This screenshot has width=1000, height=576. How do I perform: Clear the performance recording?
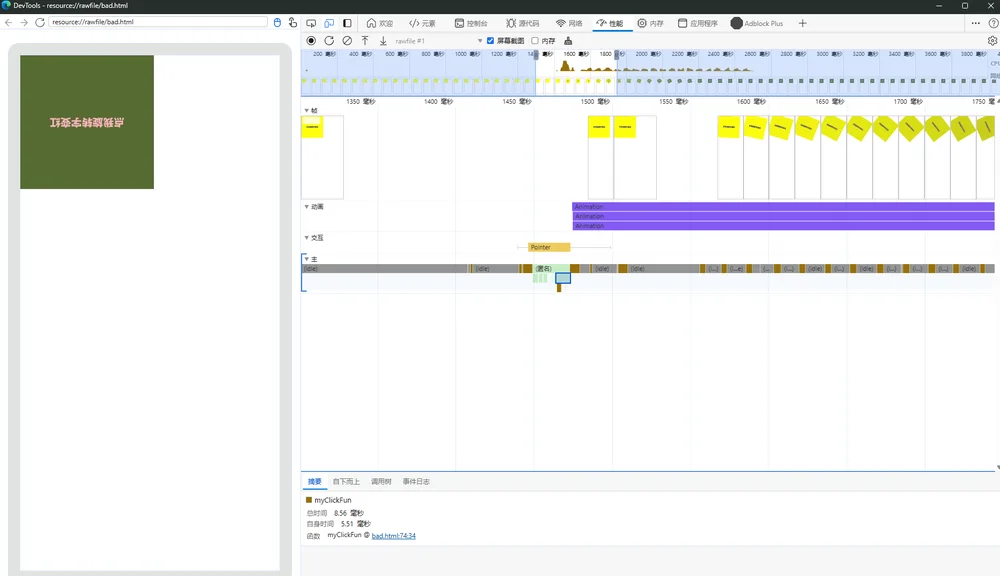pos(347,40)
